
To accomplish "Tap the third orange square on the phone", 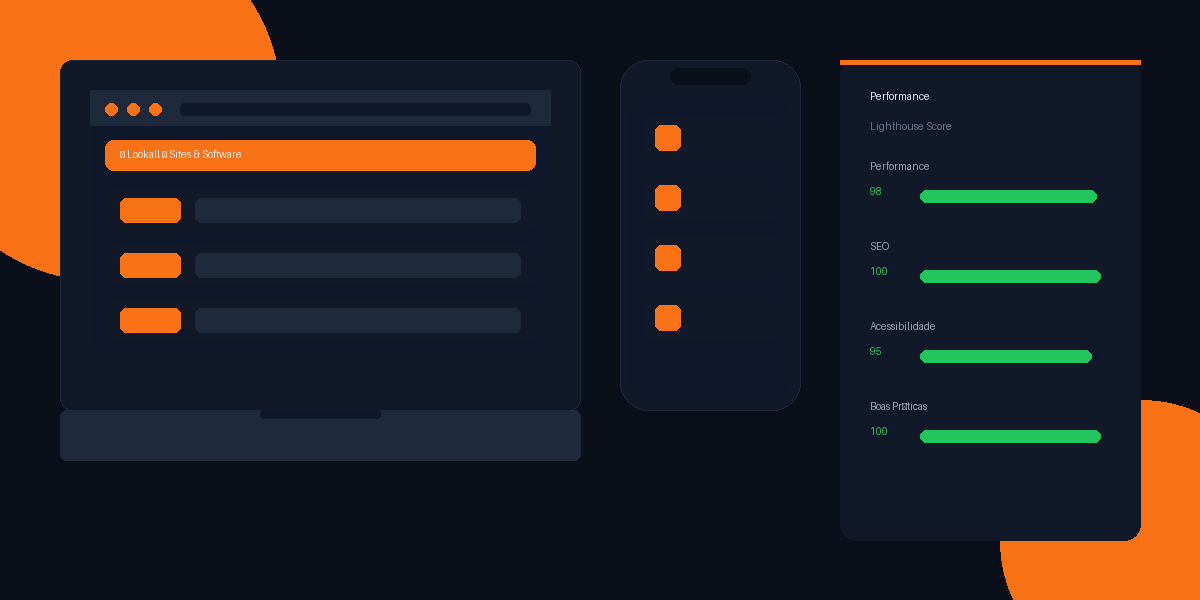I will click(x=668, y=258).
